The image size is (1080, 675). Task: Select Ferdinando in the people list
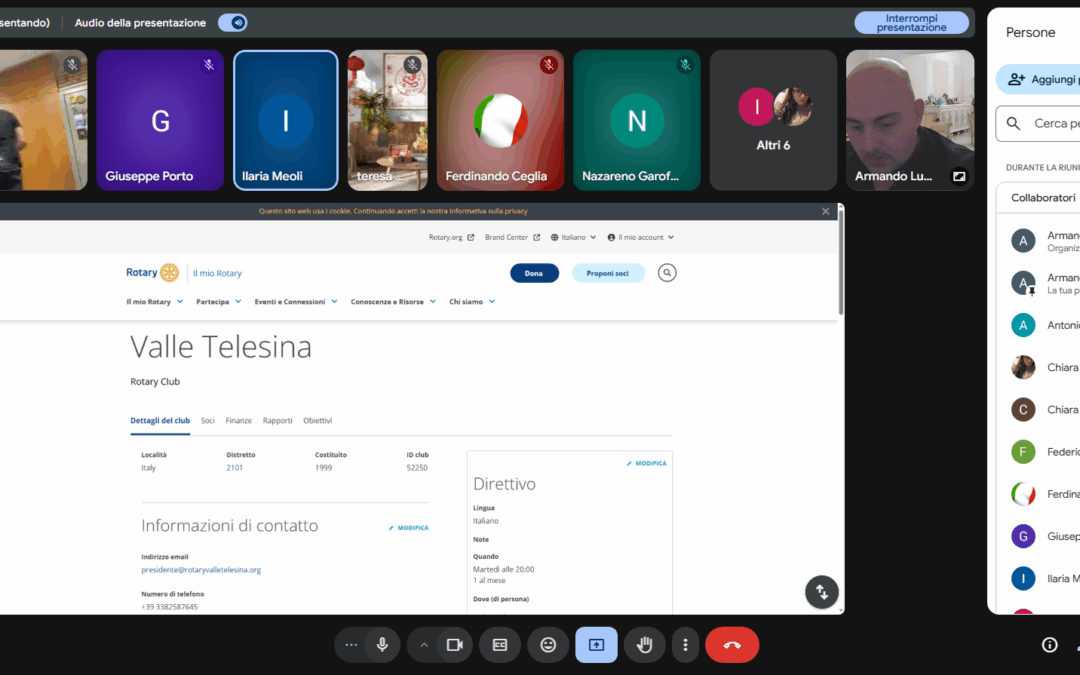pos(1045,494)
